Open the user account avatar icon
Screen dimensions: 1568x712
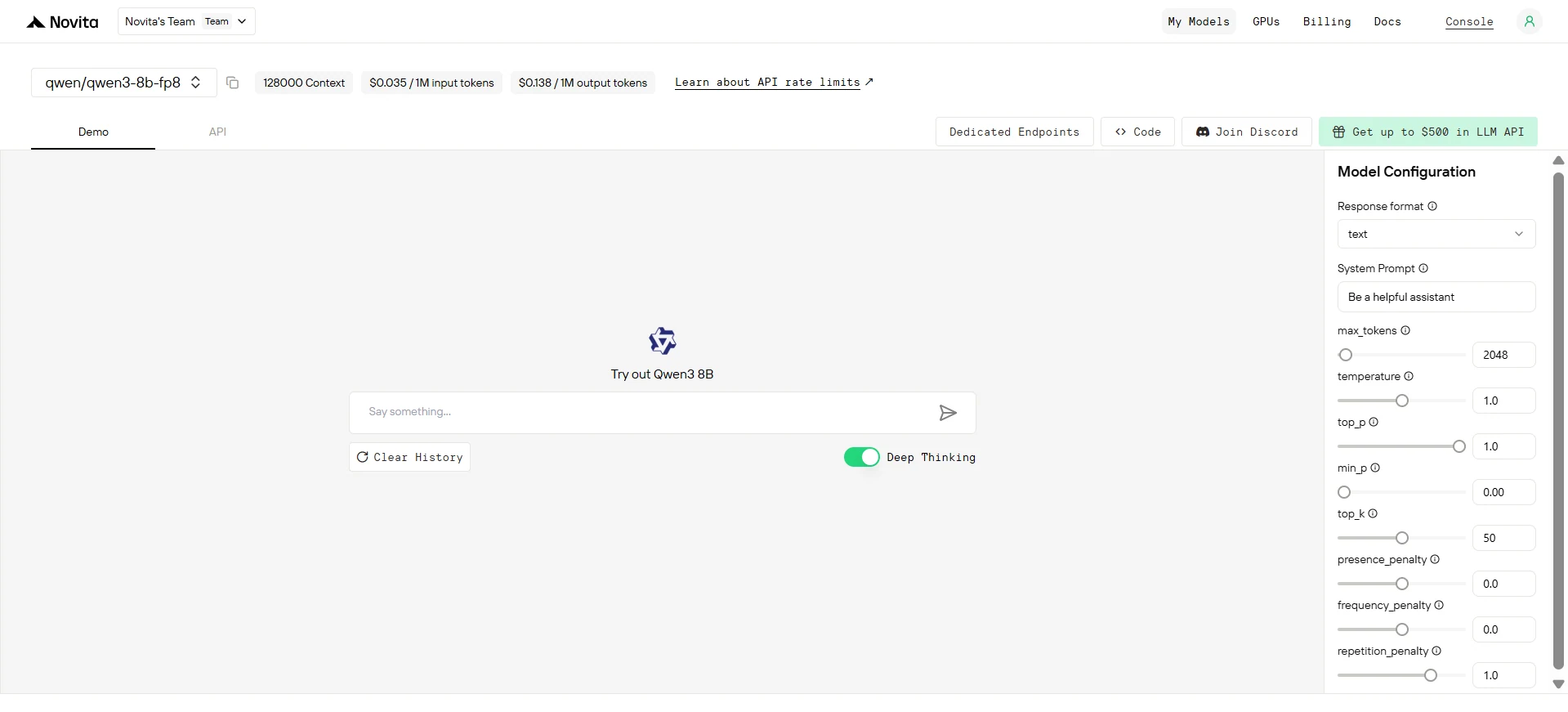(1529, 21)
